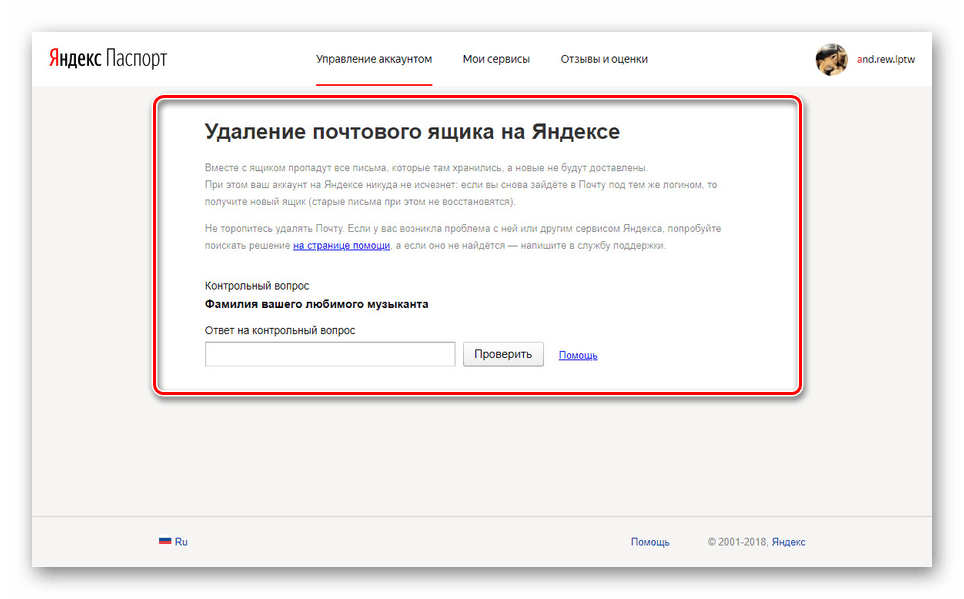Screen dimensions: 964x599
Task: Click Помощь next to the Проверить button
Action: pos(576,354)
